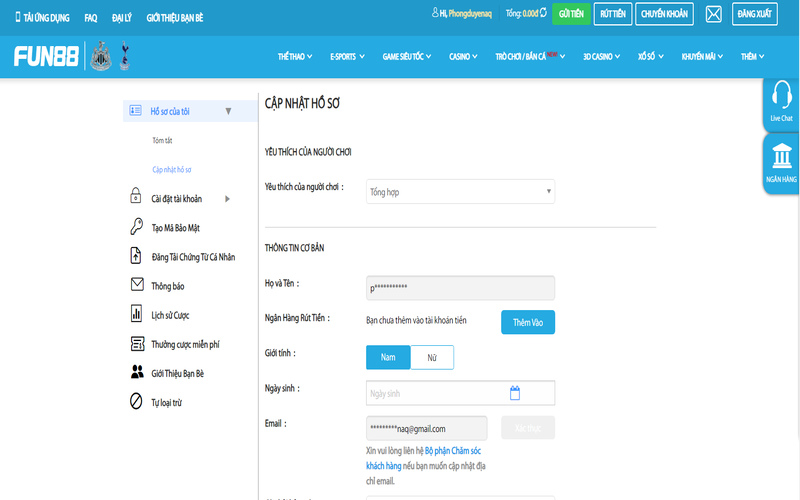Click the Cài đặt tài khoản lock icon

pyautogui.click(x=136, y=196)
